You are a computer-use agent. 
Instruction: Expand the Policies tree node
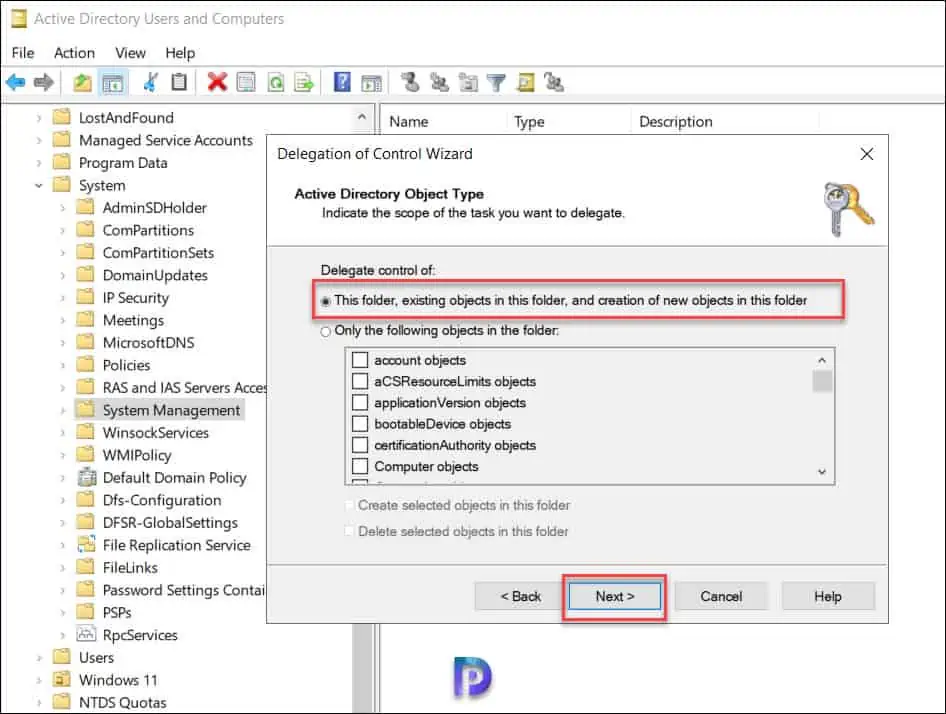click(63, 365)
